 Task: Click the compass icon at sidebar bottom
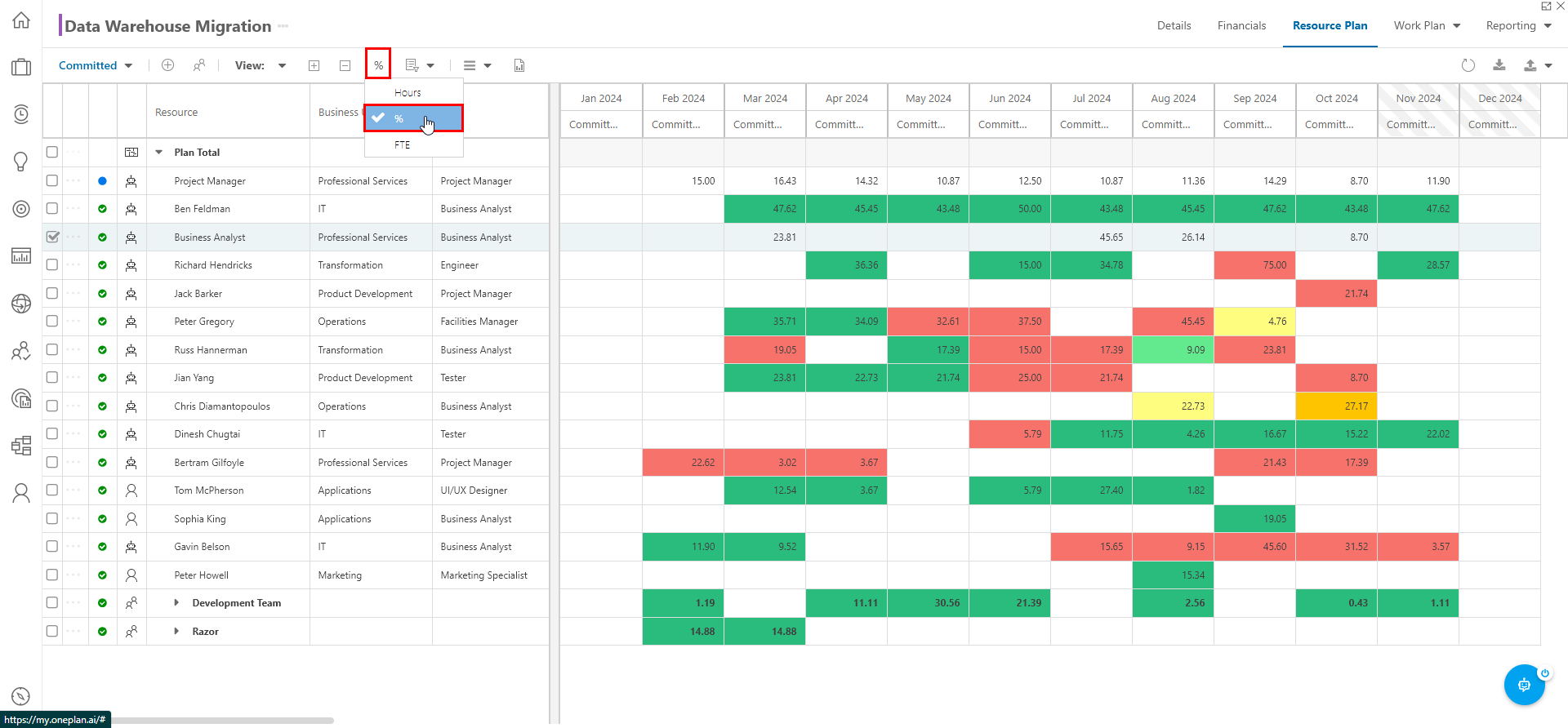coord(21,696)
